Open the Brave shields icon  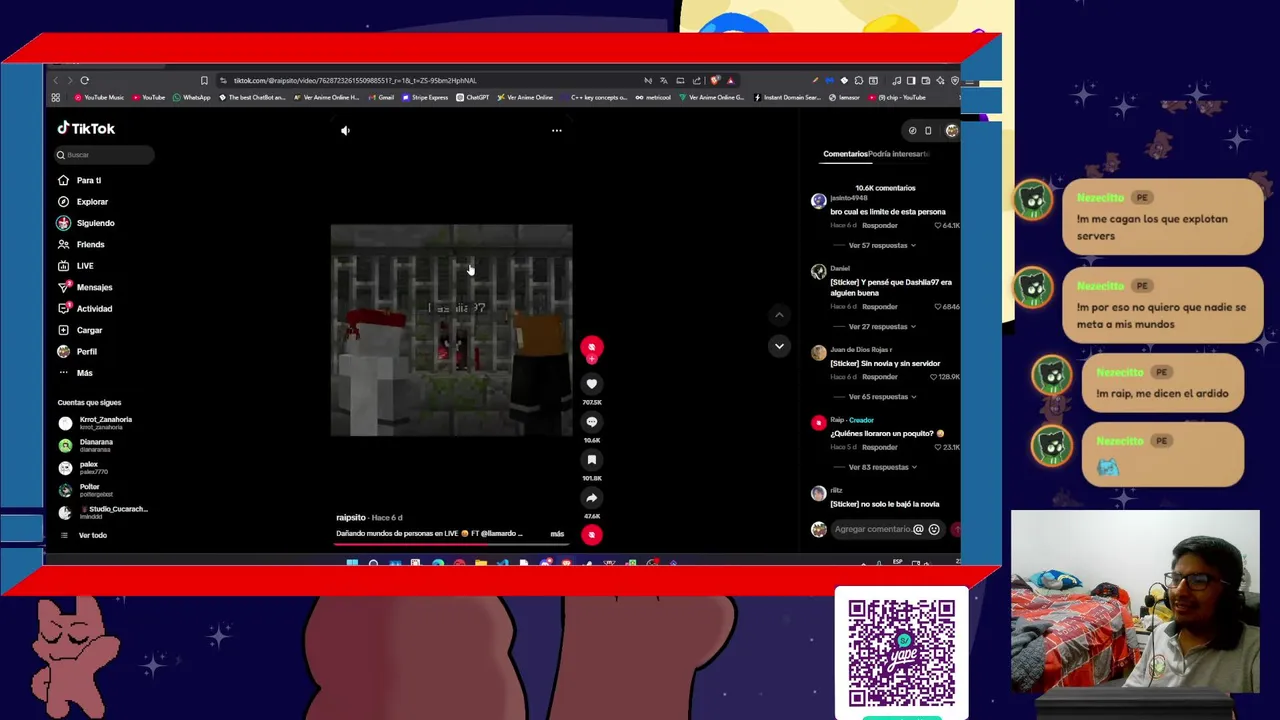[x=715, y=80]
